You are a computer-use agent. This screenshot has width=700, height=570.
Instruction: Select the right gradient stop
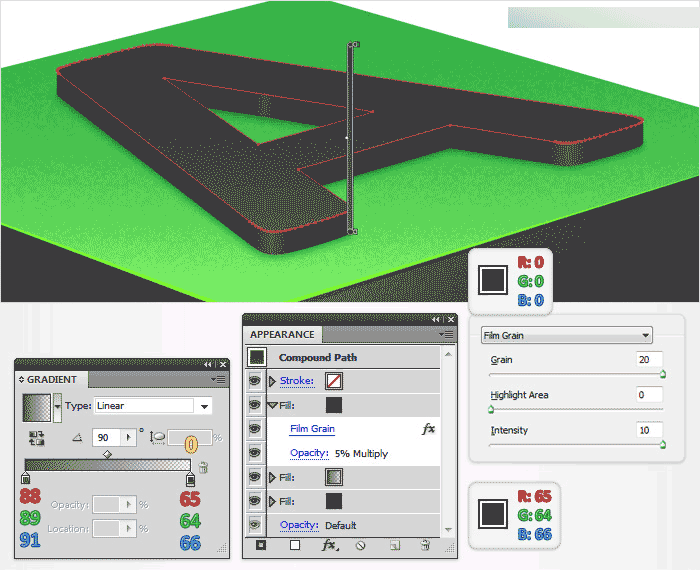coord(190,479)
